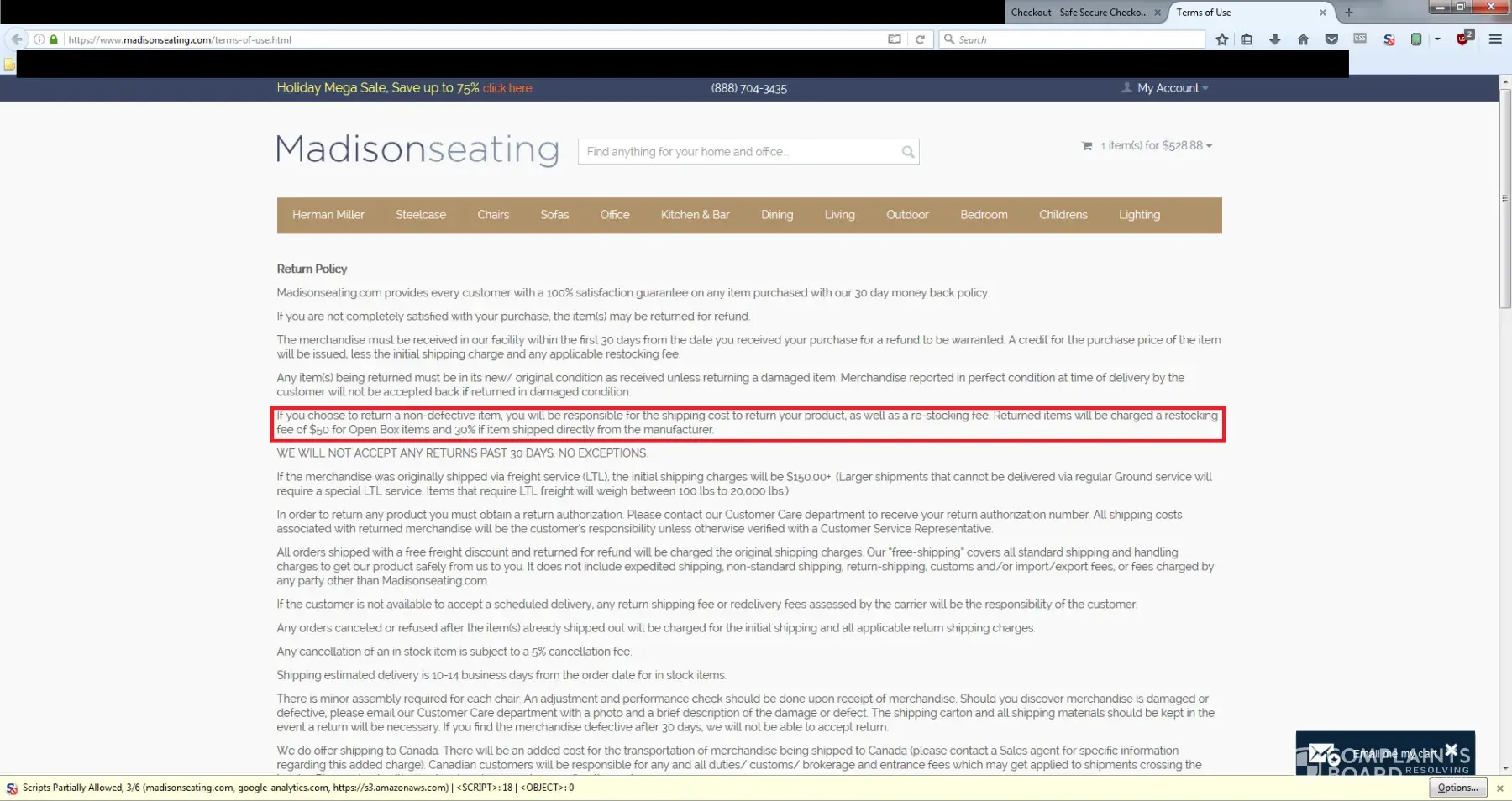Open the Bedroom category
Image resolution: width=1512 pixels, height=801 pixels.
(x=984, y=215)
